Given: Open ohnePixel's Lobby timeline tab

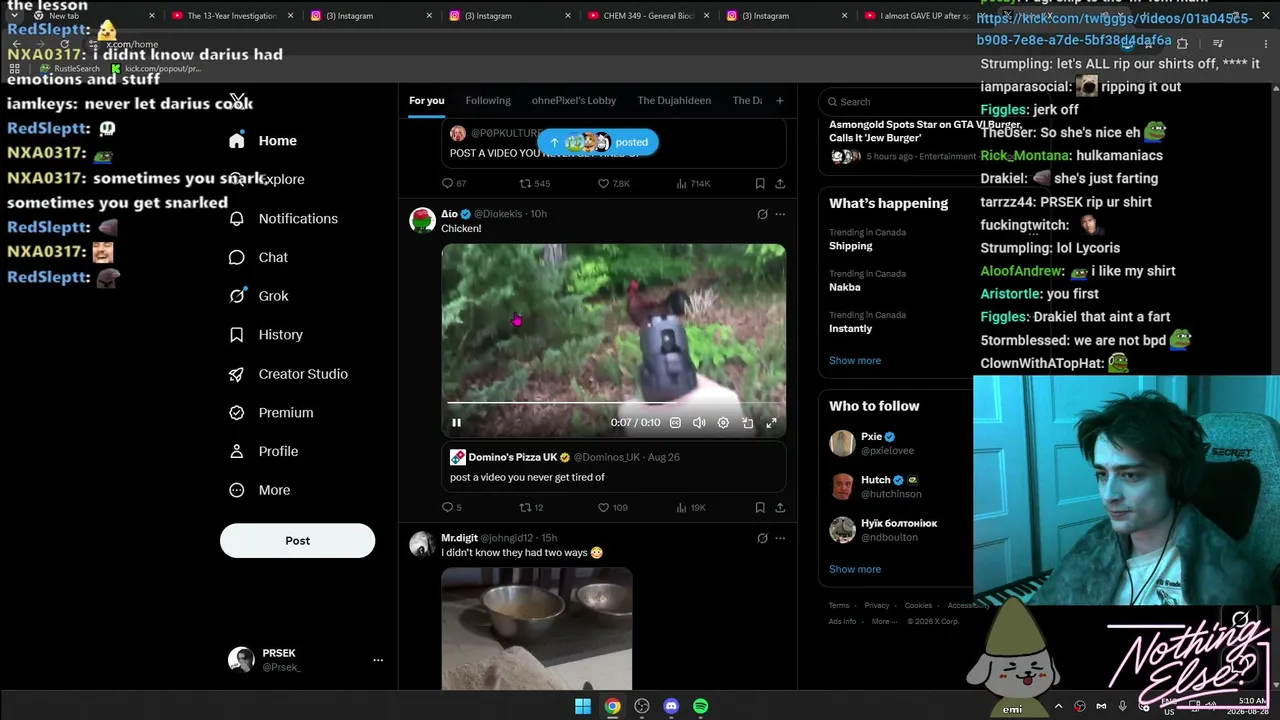Looking at the screenshot, I should coord(574,101).
